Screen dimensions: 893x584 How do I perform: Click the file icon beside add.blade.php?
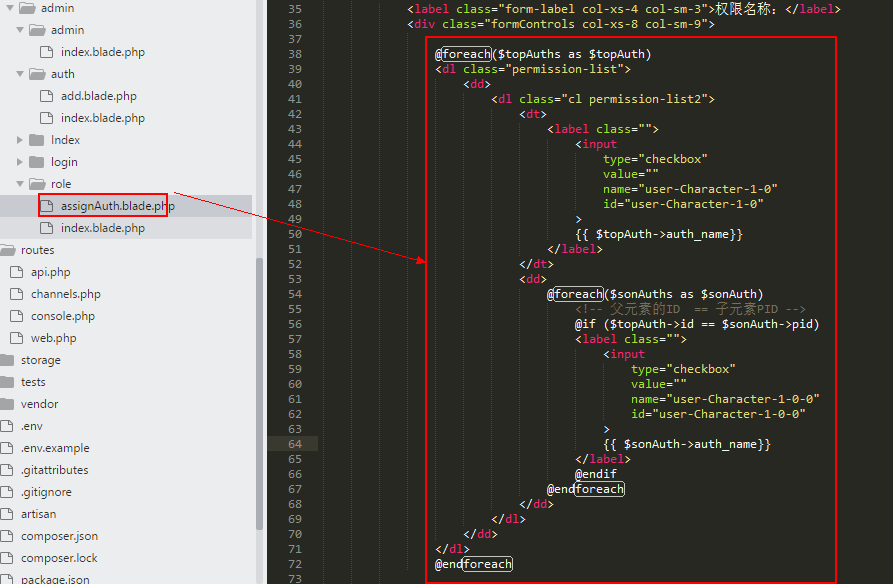coord(45,96)
